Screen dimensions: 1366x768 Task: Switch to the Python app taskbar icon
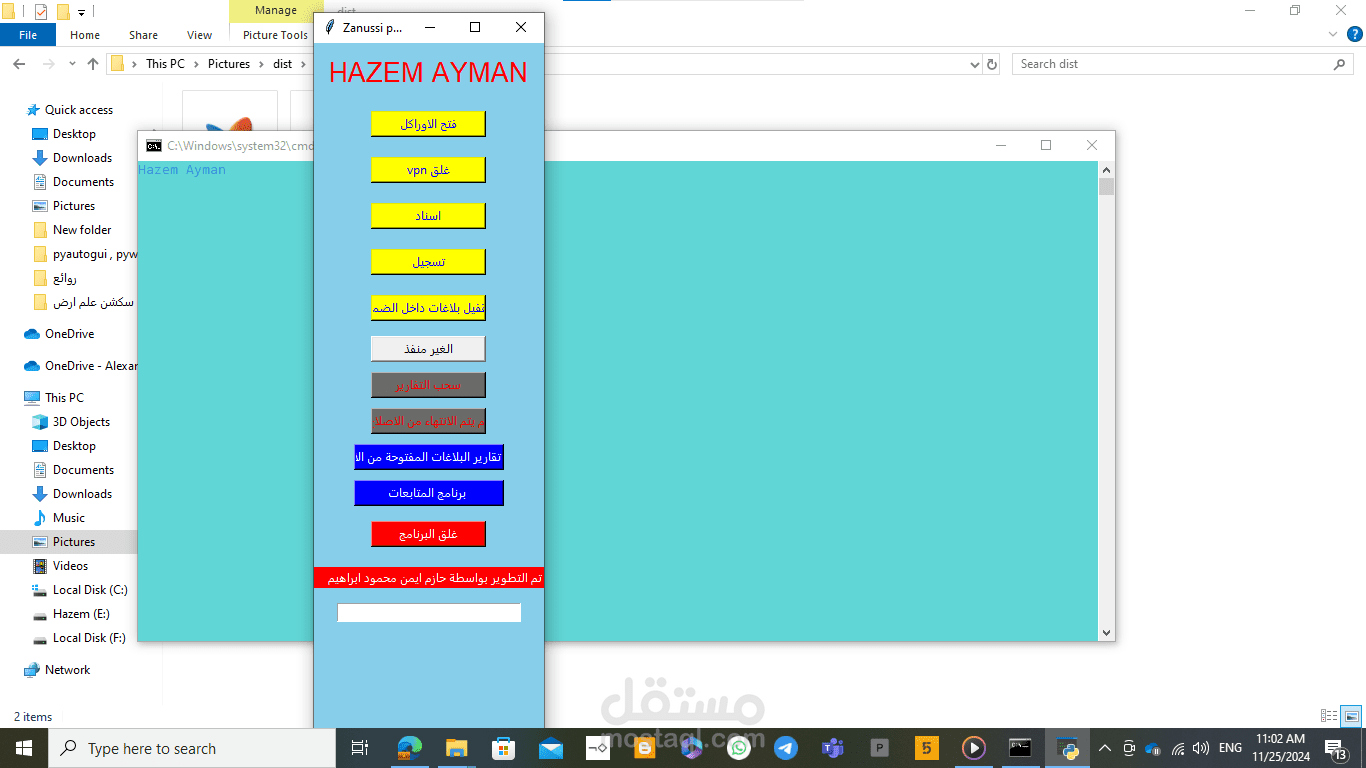[x=1067, y=748]
